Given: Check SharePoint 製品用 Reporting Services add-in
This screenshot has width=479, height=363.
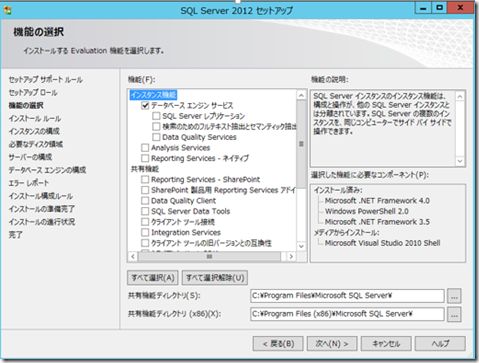Looking at the screenshot, I should pos(145,190).
